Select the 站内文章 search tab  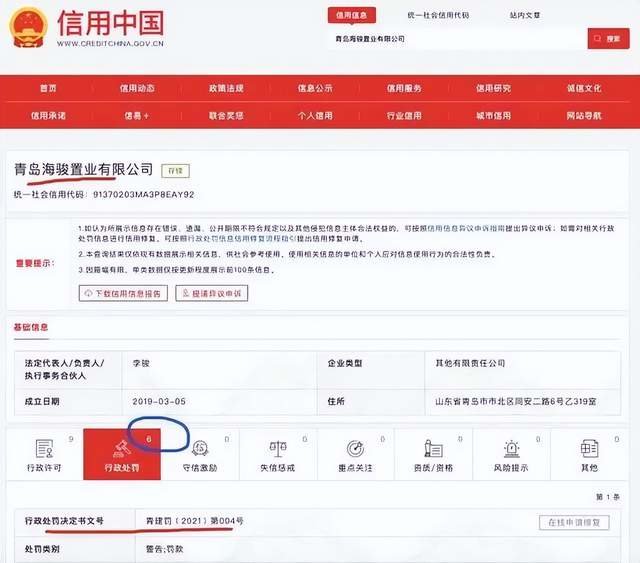[x=524, y=16]
